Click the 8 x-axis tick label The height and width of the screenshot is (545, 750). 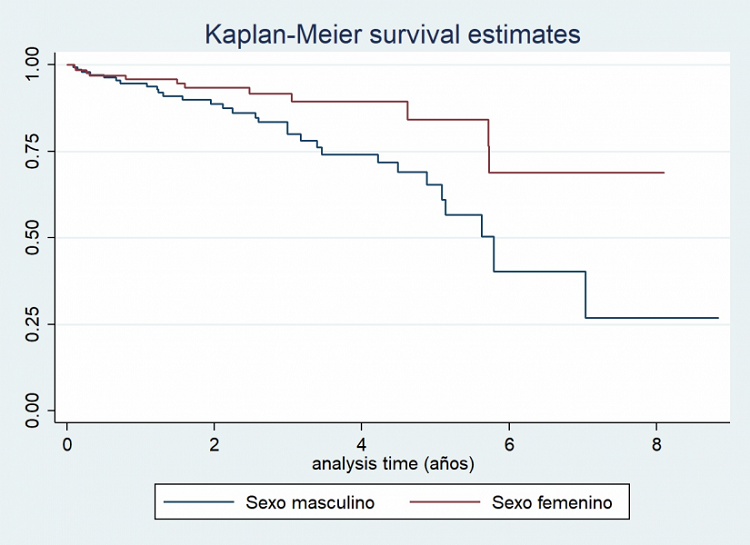656,444
